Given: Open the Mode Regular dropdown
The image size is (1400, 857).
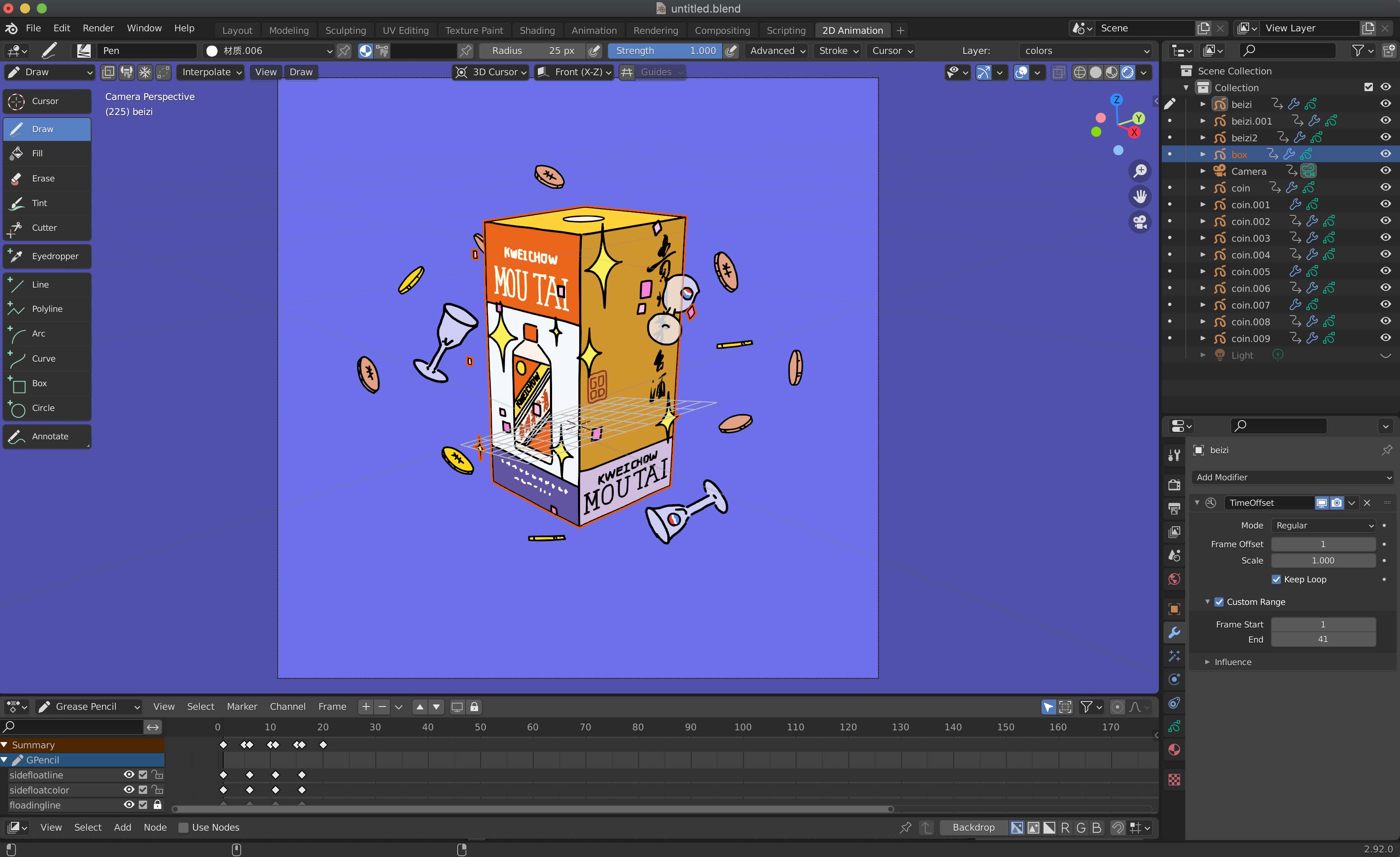Looking at the screenshot, I should pyautogui.click(x=1323, y=525).
